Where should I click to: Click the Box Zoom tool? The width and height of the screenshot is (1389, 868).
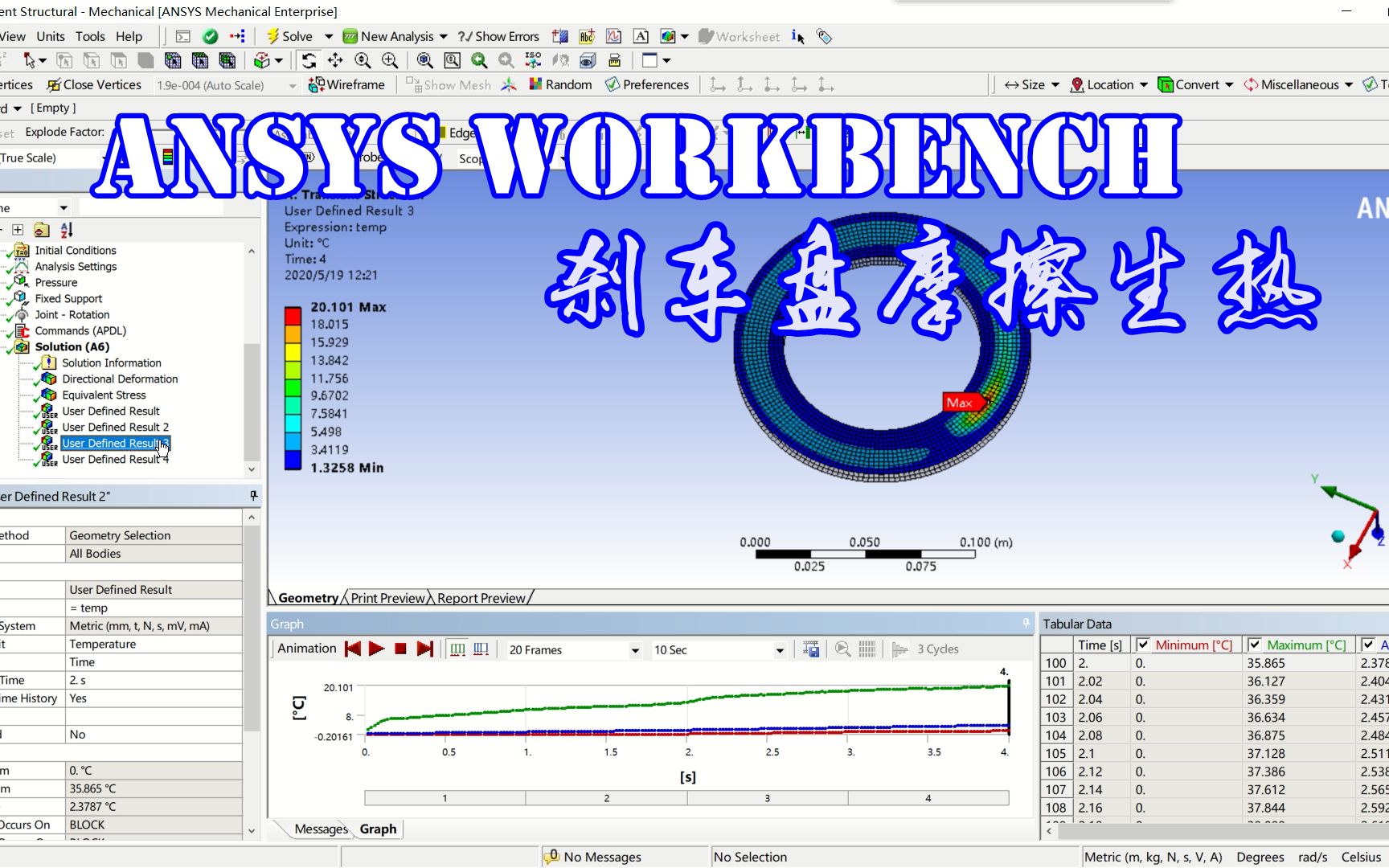pyautogui.click(x=390, y=60)
